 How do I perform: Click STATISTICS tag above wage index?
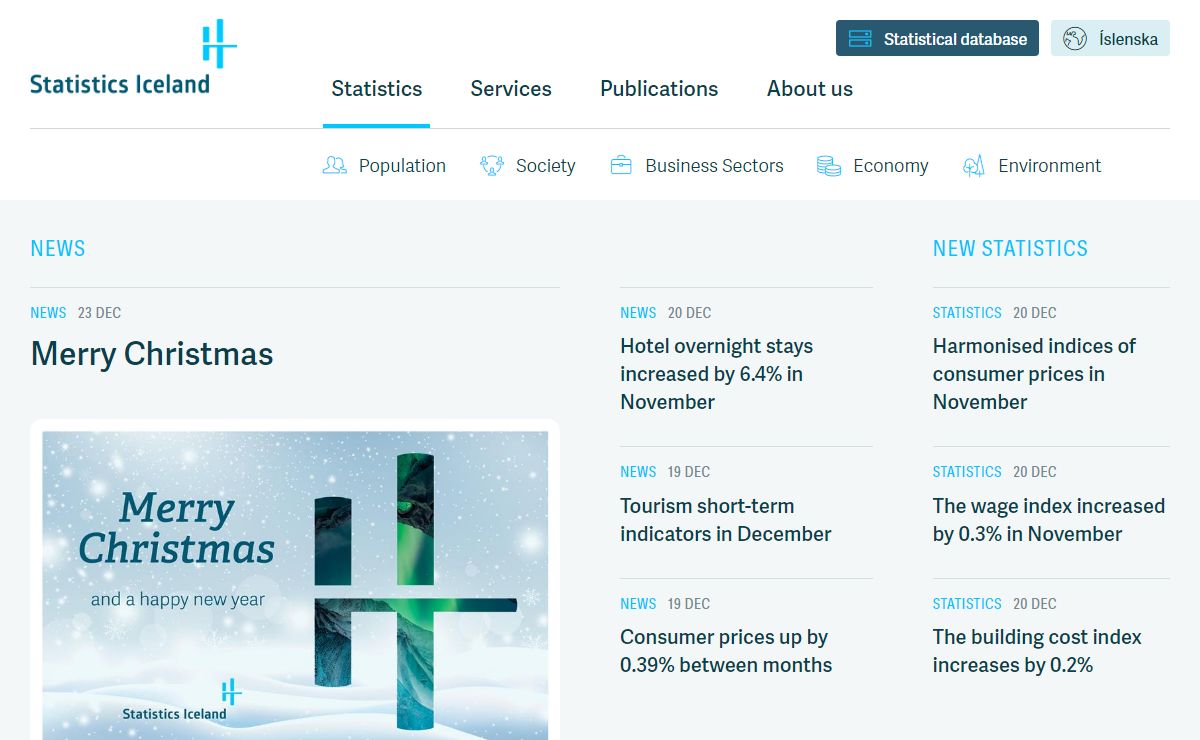tap(967, 472)
